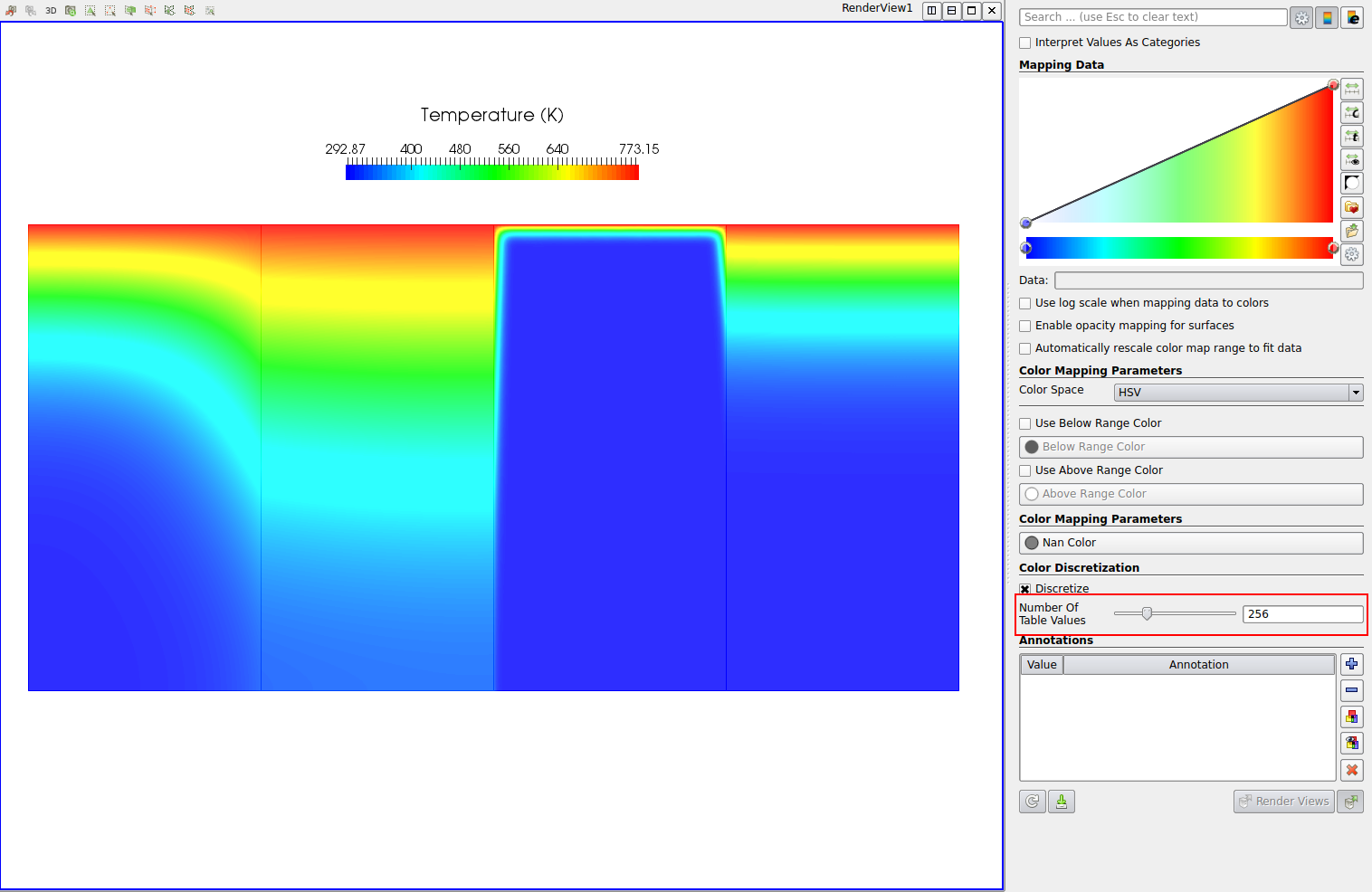The width and height of the screenshot is (1372, 892).
Task: Close RenderView1 pane
Action: point(992,11)
